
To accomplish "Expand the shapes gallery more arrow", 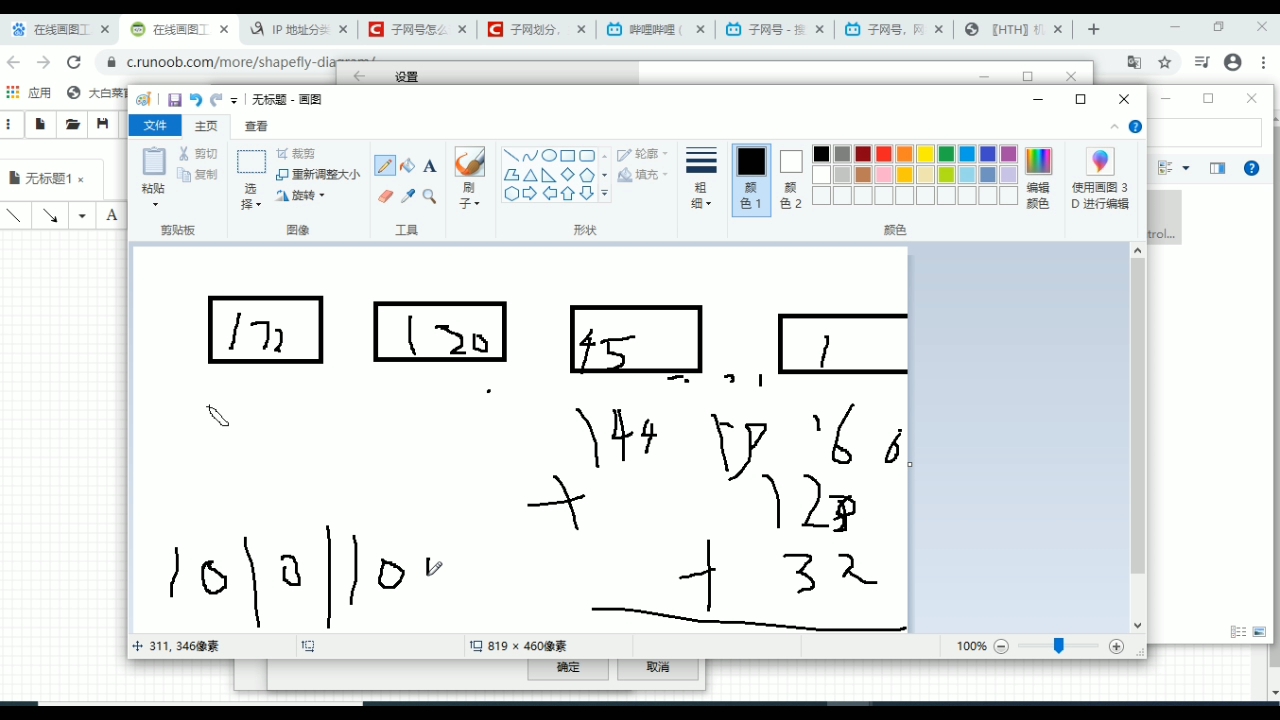I will tap(604, 194).
